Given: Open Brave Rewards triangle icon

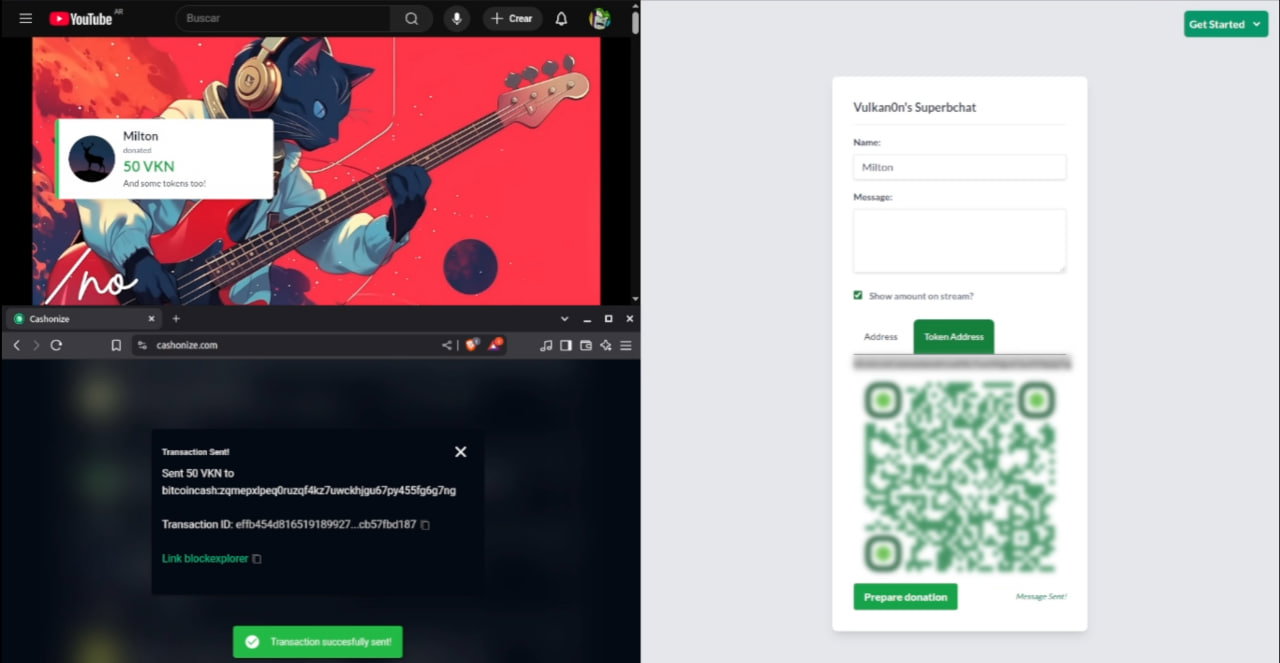Looking at the screenshot, I should tap(496, 344).
